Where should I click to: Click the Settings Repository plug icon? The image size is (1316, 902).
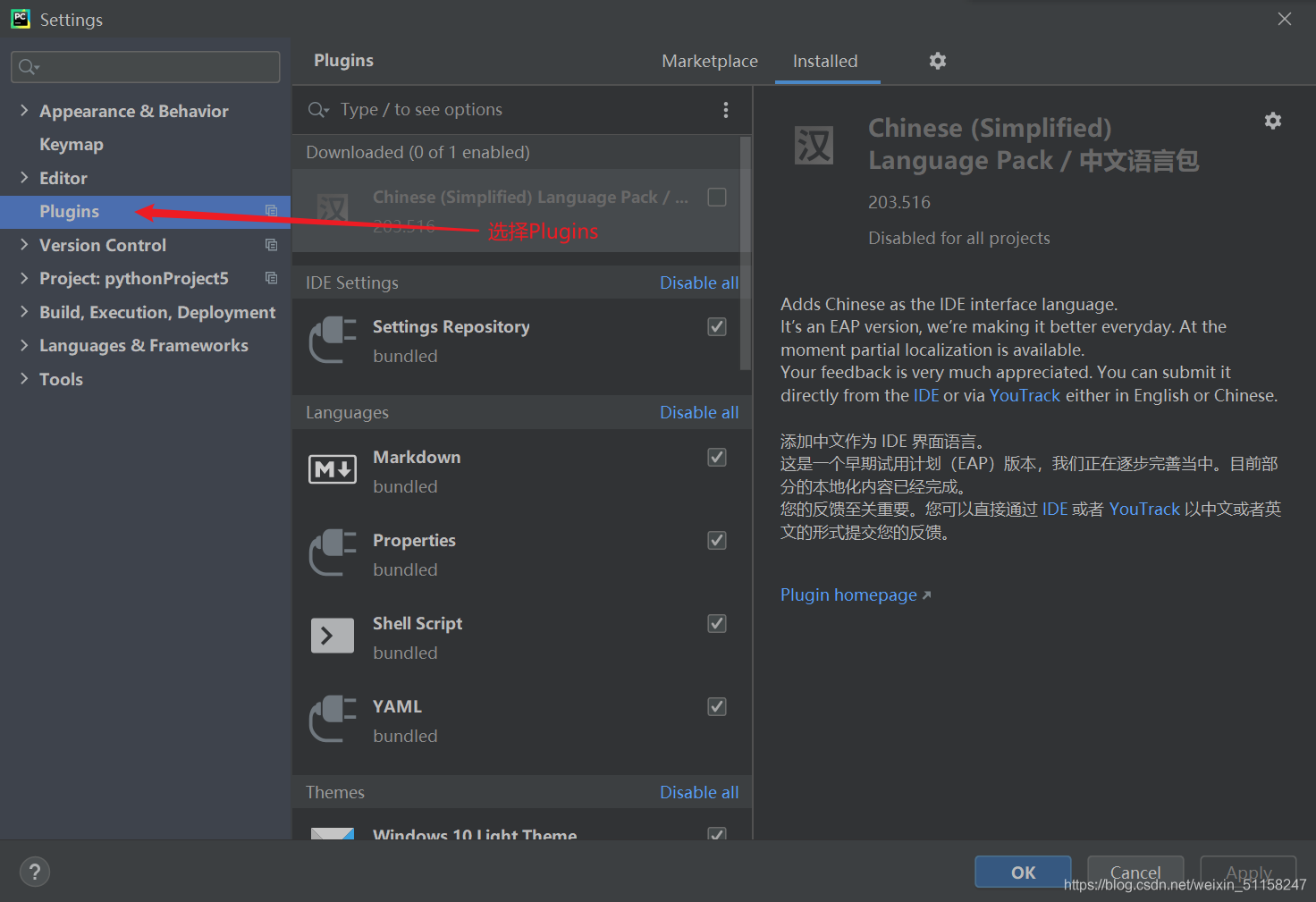pos(333,340)
